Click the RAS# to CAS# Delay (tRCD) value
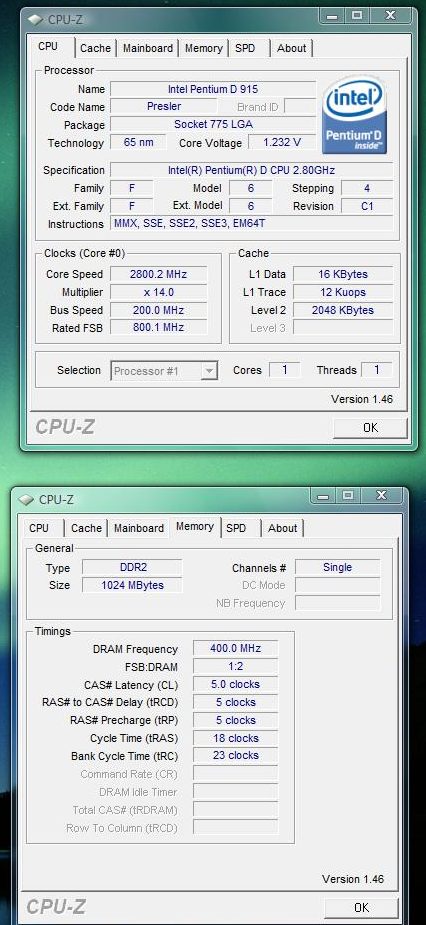This screenshot has height=925, width=426. [x=235, y=703]
